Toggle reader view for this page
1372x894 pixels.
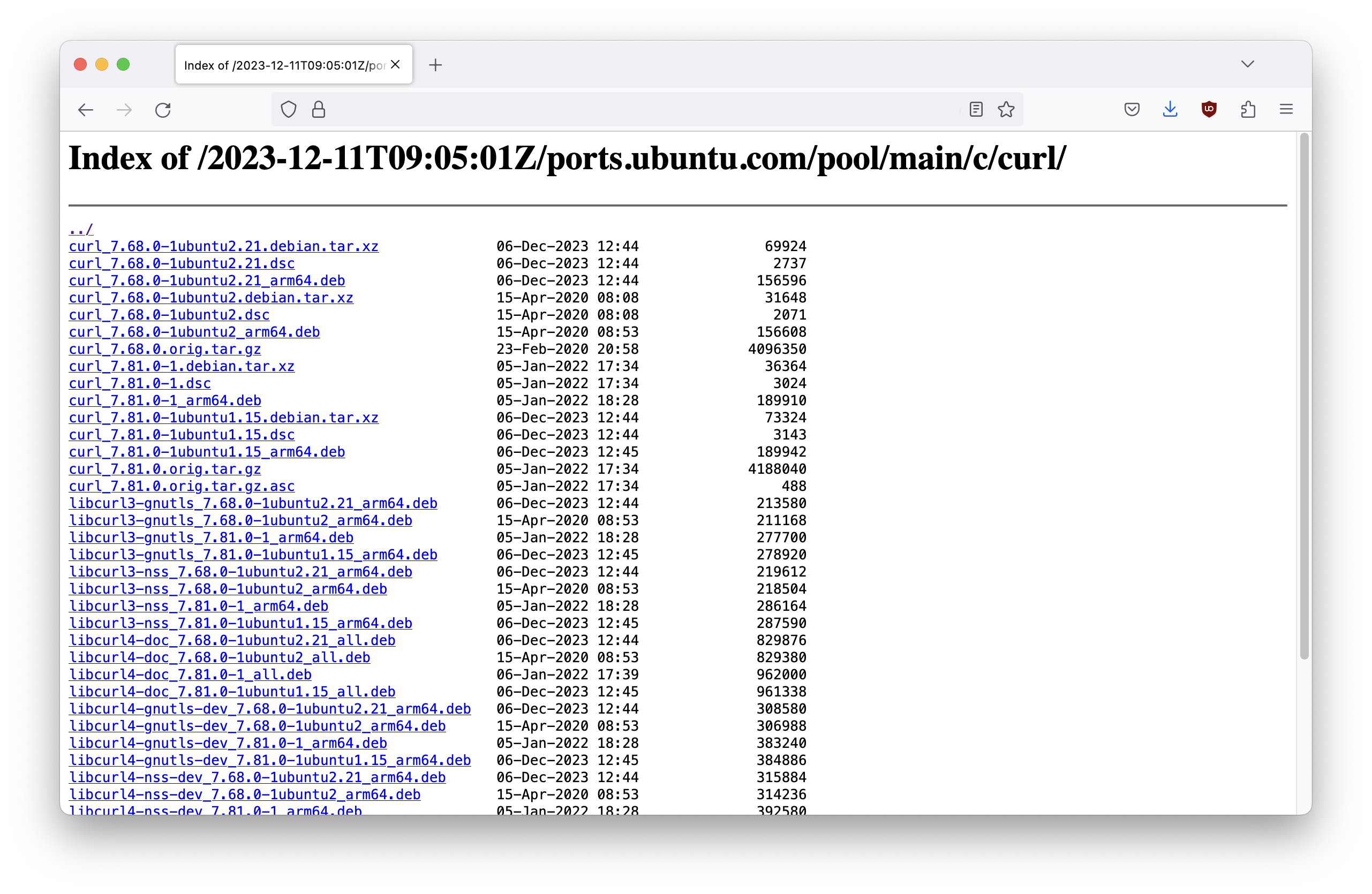click(x=975, y=109)
